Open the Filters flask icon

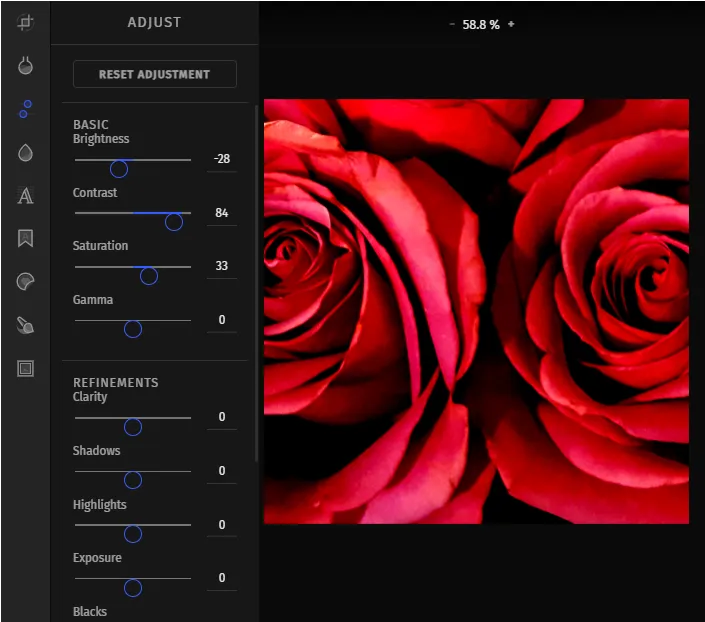(x=25, y=65)
